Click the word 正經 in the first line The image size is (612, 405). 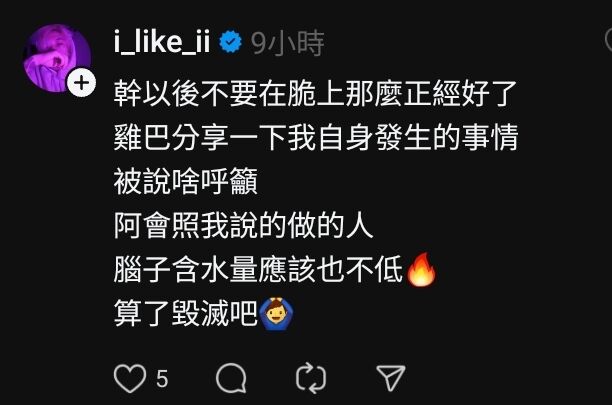(x=432, y=93)
